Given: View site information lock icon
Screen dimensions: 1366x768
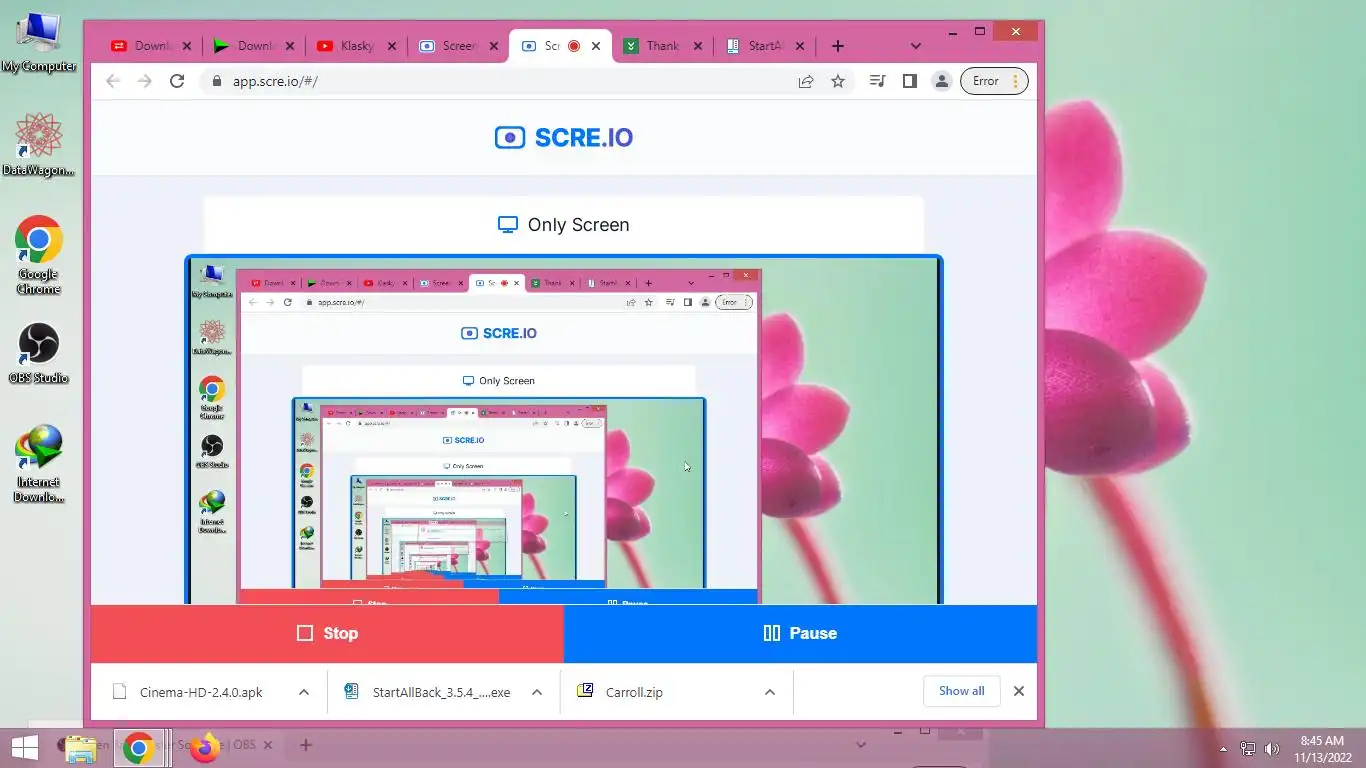Looking at the screenshot, I should [x=216, y=81].
